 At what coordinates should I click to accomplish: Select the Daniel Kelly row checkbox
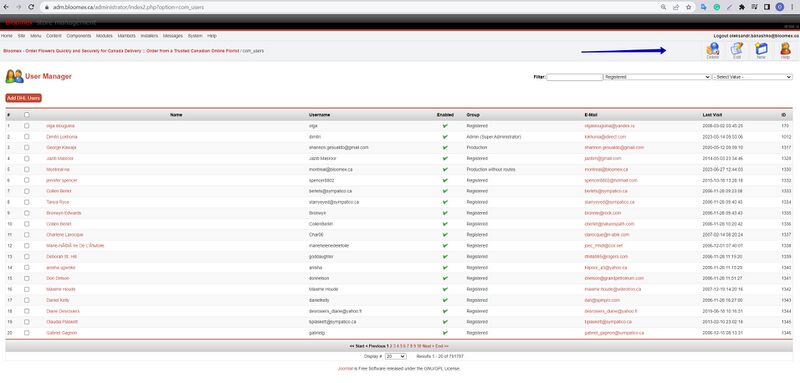pyautogui.click(x=27, y=300)
